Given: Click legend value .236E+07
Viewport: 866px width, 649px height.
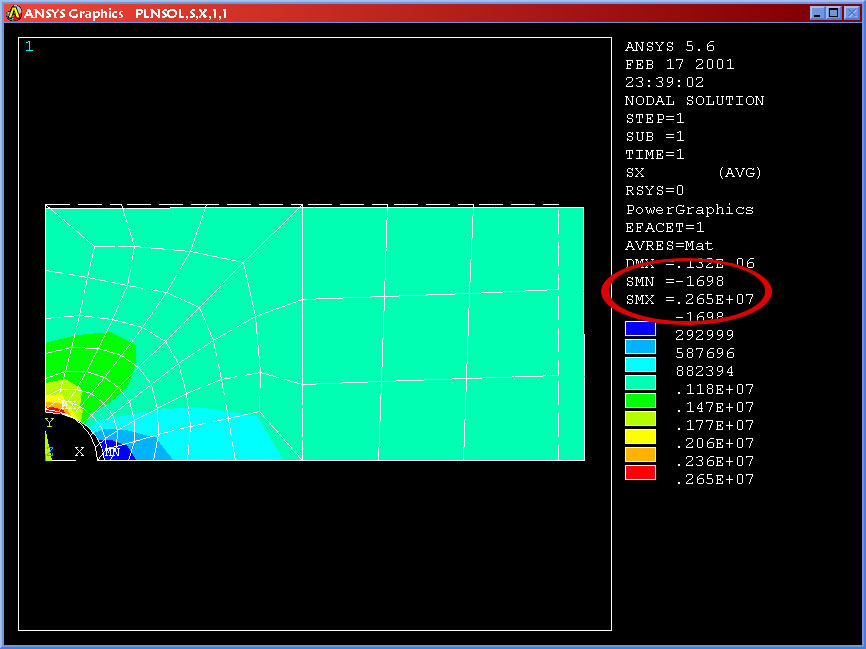Looking at the screenshot, I should tap(715, 461).
